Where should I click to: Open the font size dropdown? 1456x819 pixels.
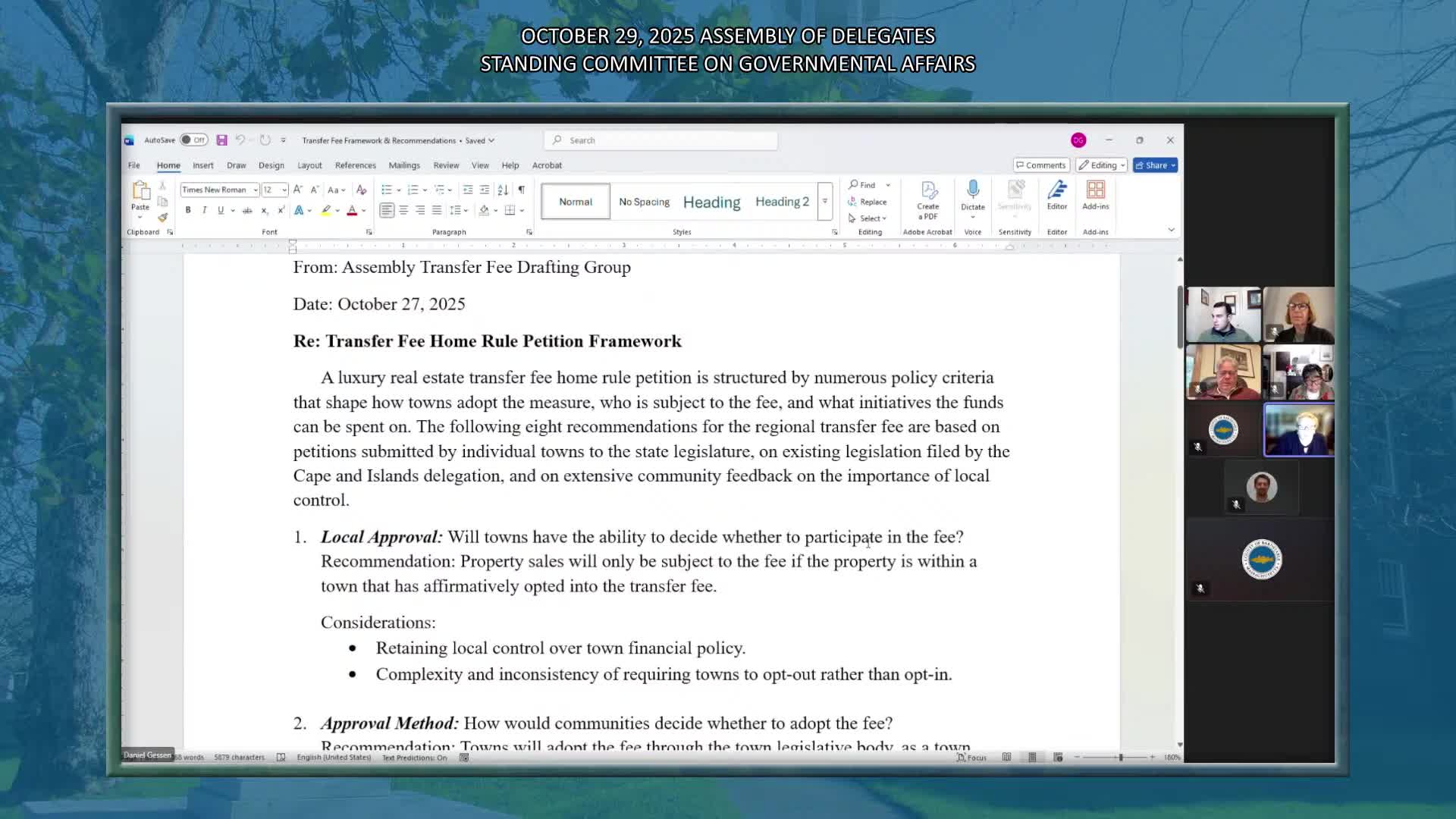(284, 190)
